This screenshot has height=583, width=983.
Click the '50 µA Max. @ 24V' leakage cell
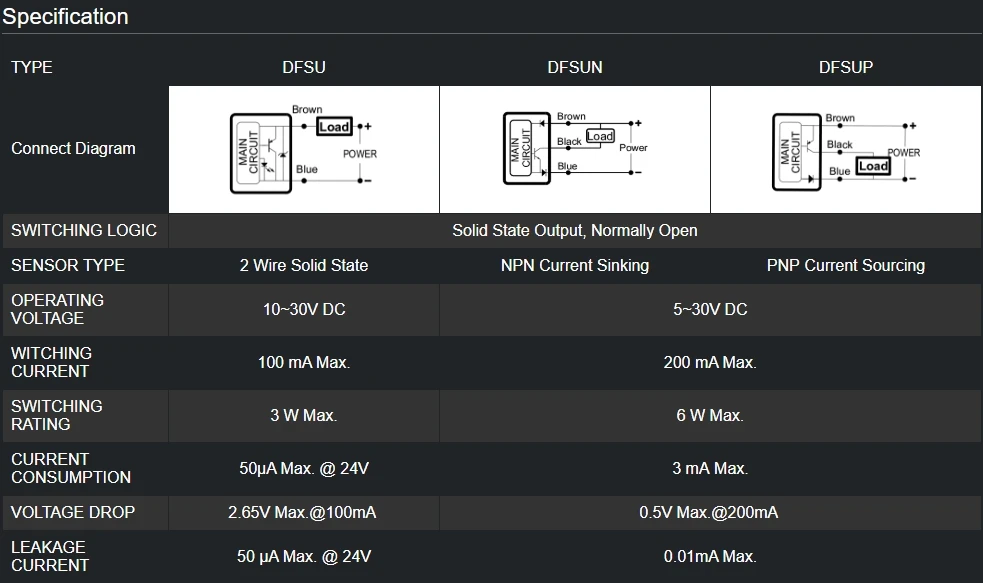point(304,556)
